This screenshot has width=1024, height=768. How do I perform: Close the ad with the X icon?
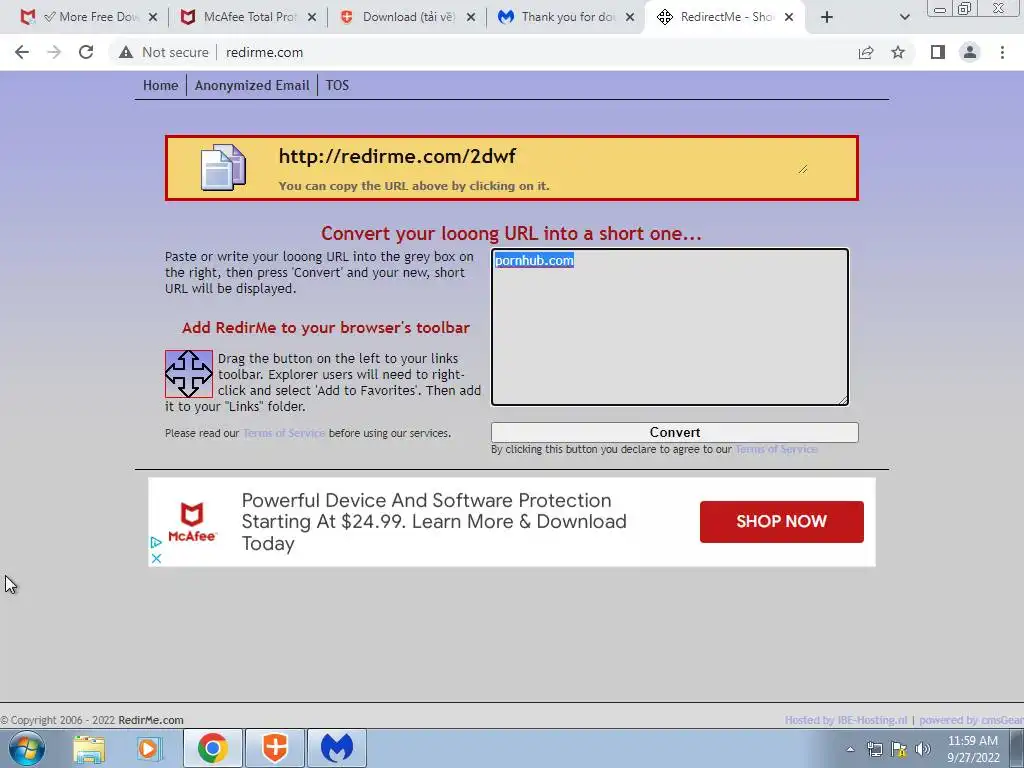tap(156, 558)
